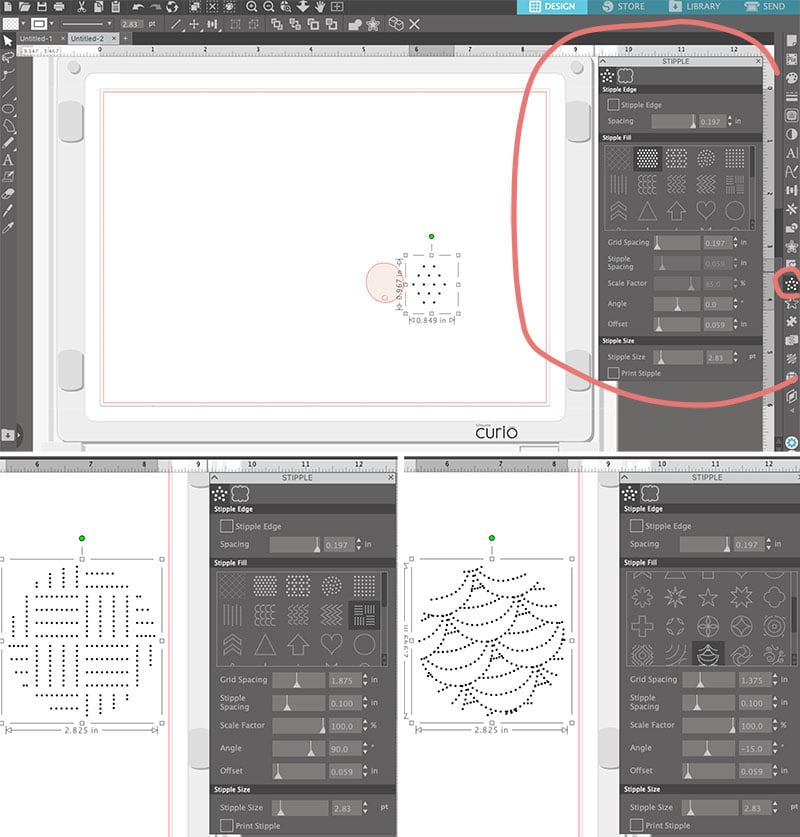The height and width of the screenshot is (837, 800).
Task: Open the Page Setup icon in right sidebar
Action: [x=791, y=41]
